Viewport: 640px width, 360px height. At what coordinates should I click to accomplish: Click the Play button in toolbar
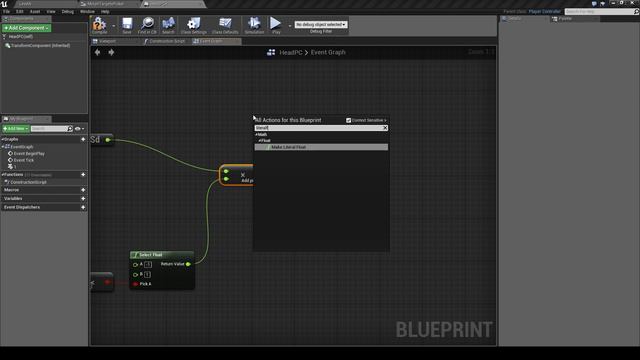click(x=276, y=25)
